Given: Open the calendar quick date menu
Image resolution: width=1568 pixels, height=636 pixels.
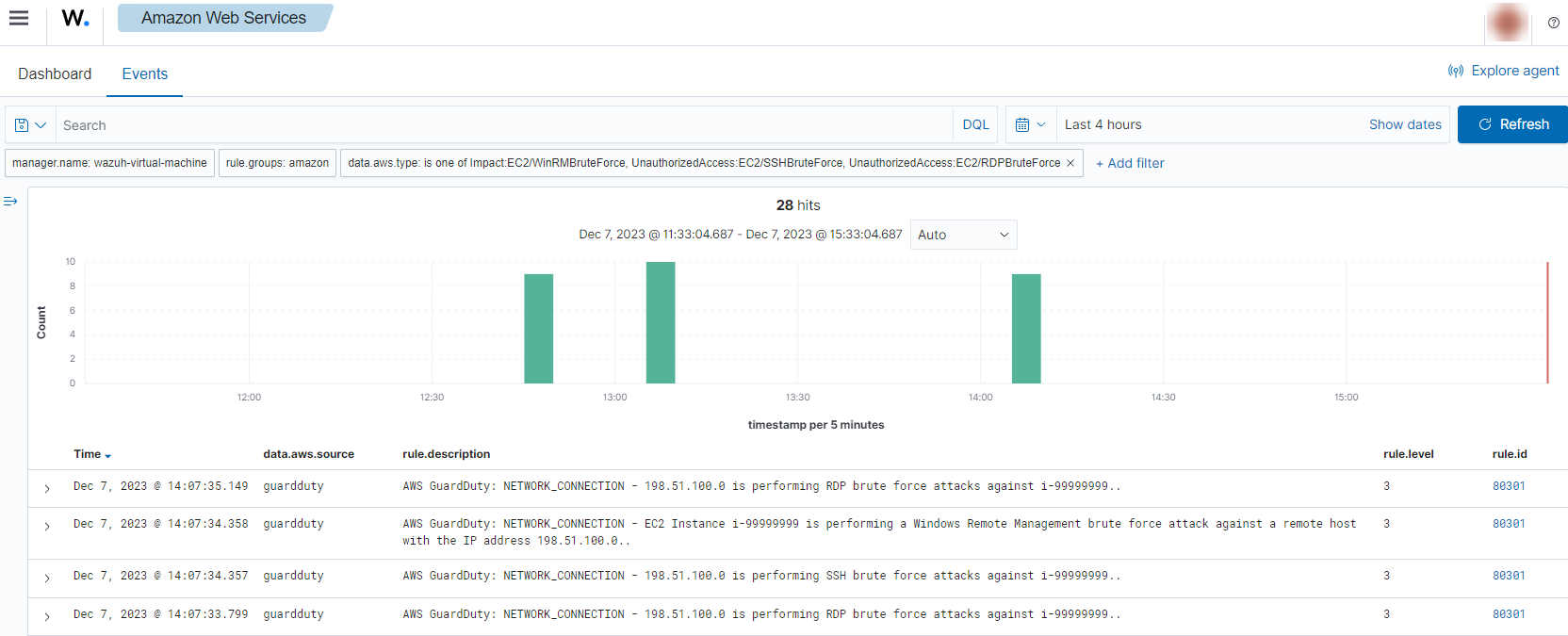Looking at the screenshot, I should (x=1030, y=124).
